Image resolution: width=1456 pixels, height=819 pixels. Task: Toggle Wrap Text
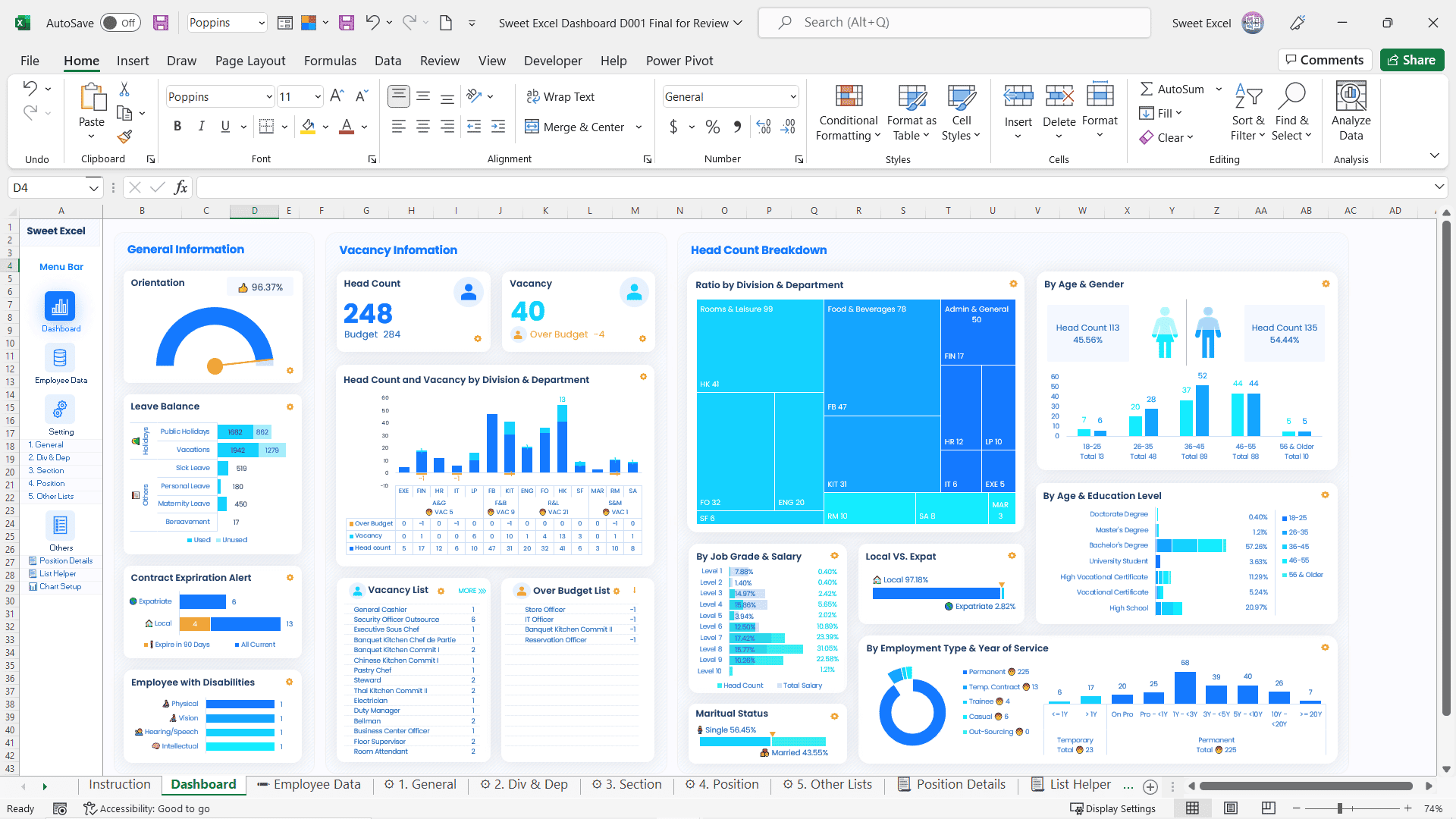[x=560, y=96]
